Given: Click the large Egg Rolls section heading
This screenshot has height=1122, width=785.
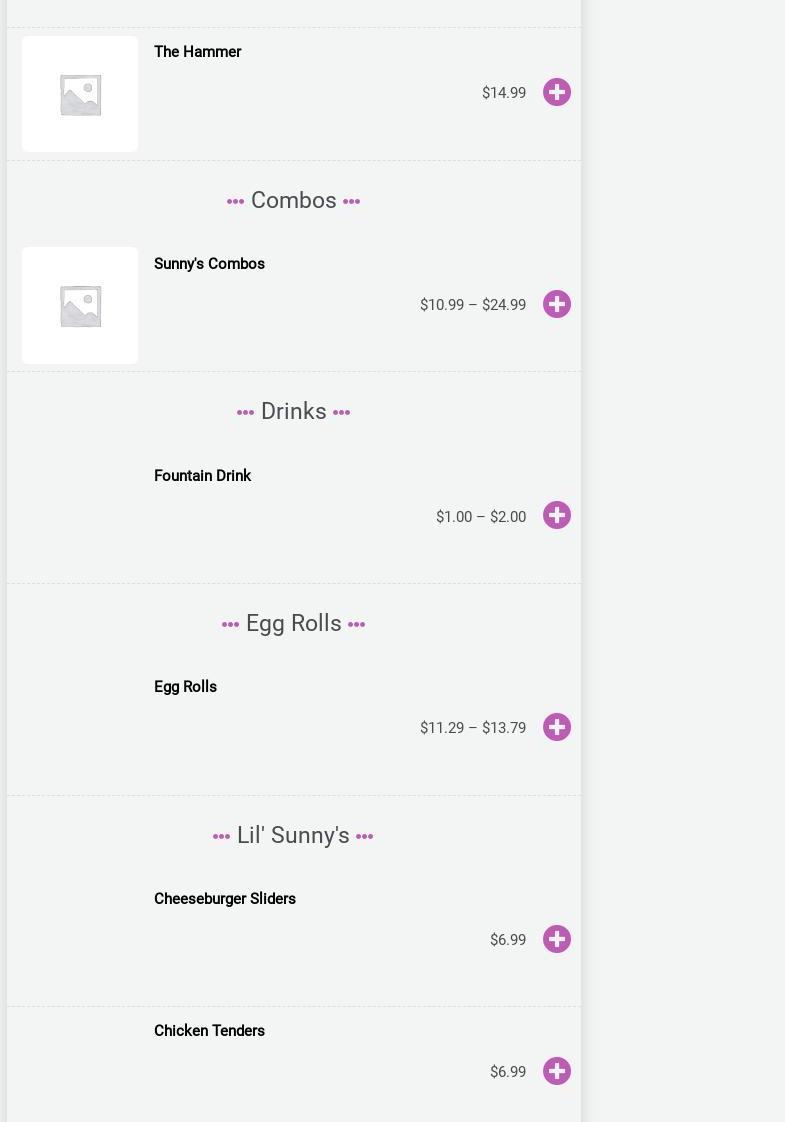Looking at the screenshot, I should [x=293, y=623].
